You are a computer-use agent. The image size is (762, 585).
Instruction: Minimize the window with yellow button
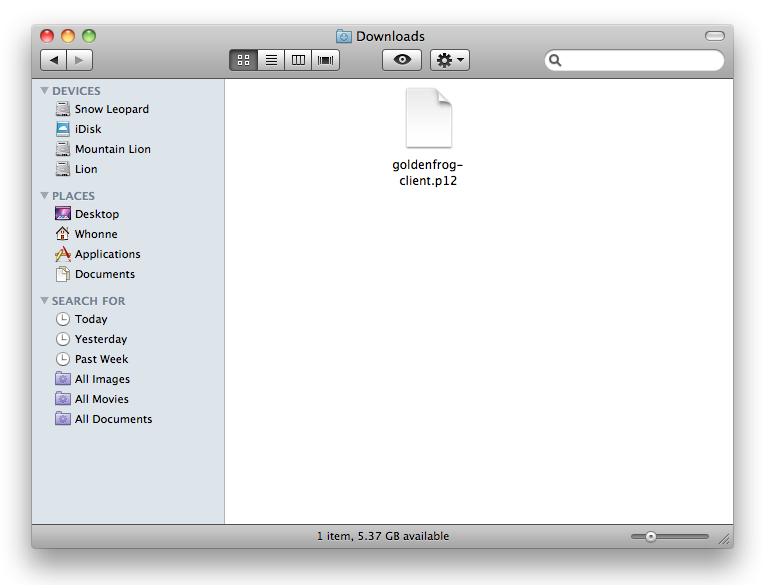[68, 36]
